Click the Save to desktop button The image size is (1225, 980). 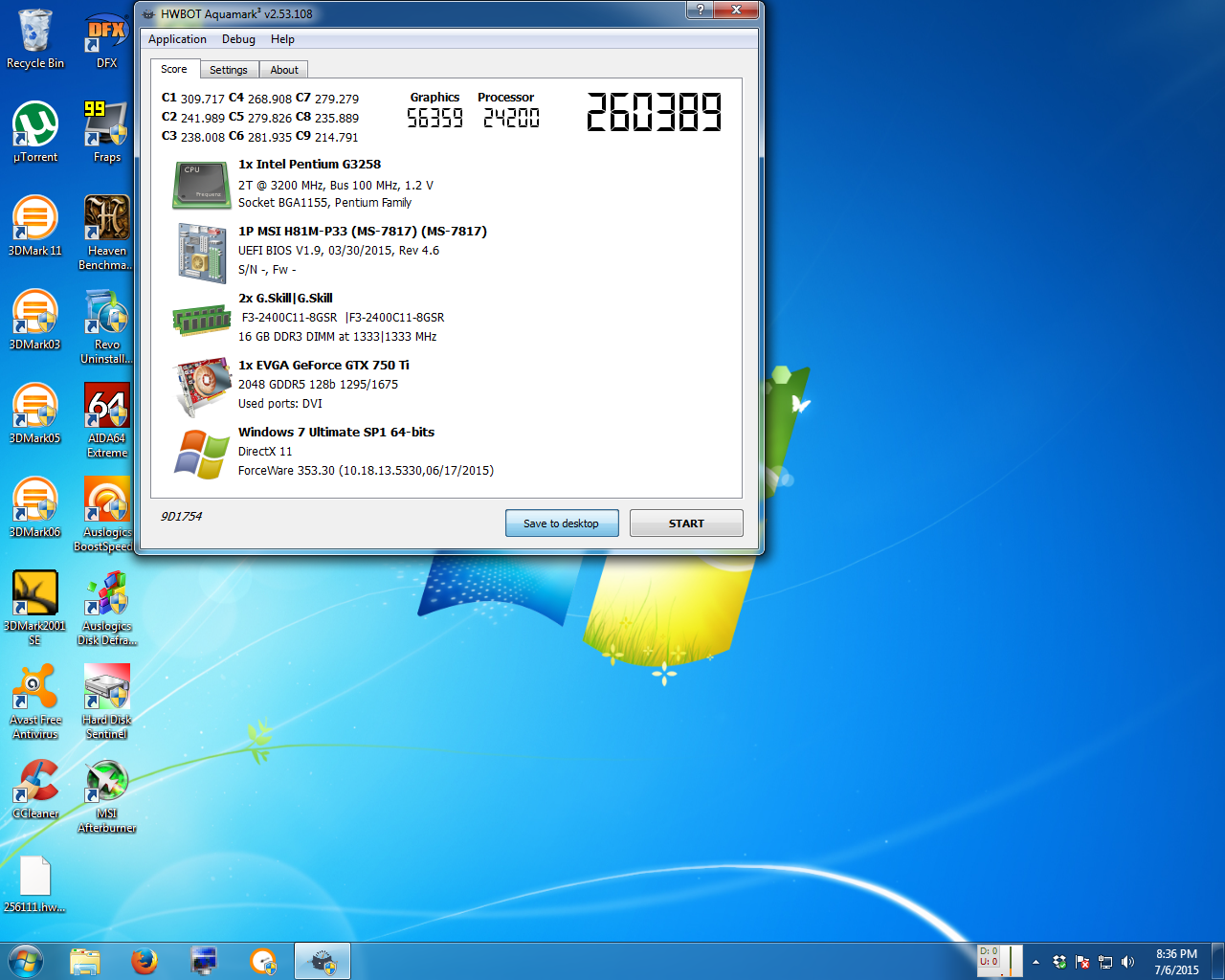coord(562,523)
